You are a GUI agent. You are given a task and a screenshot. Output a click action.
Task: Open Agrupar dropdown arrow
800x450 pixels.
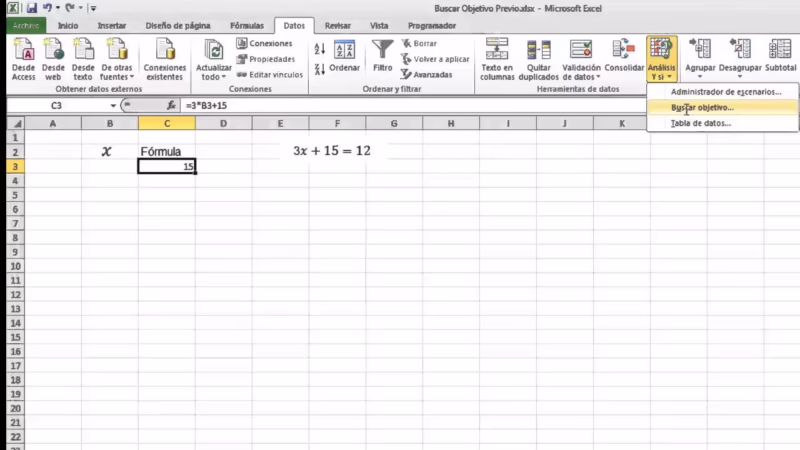700,77
